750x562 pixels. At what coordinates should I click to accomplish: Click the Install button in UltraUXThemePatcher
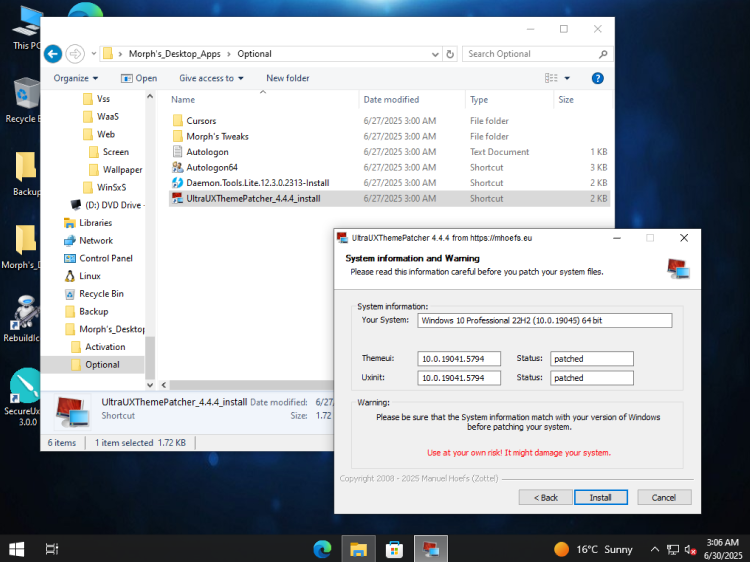click(x=601, y=497)
